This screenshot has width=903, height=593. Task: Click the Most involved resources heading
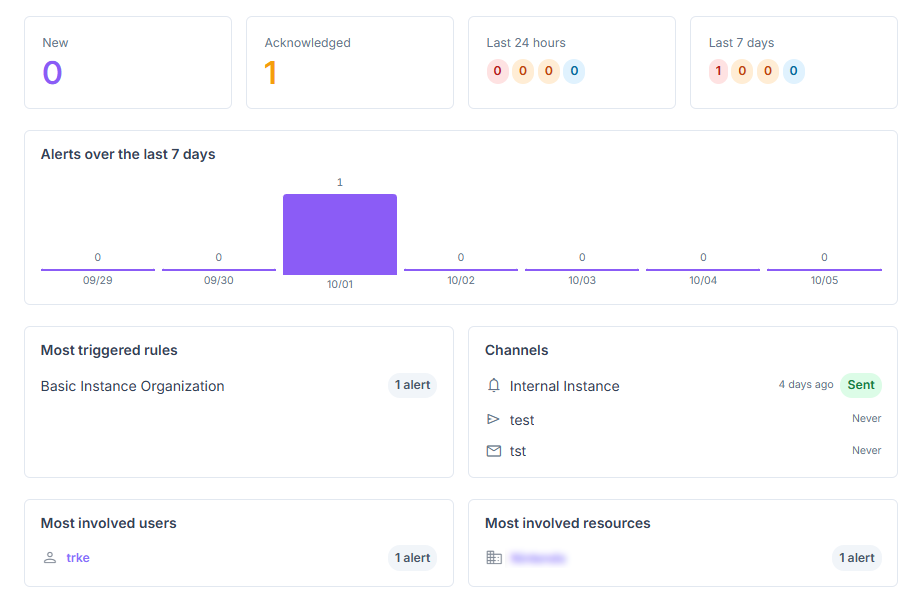567,523
